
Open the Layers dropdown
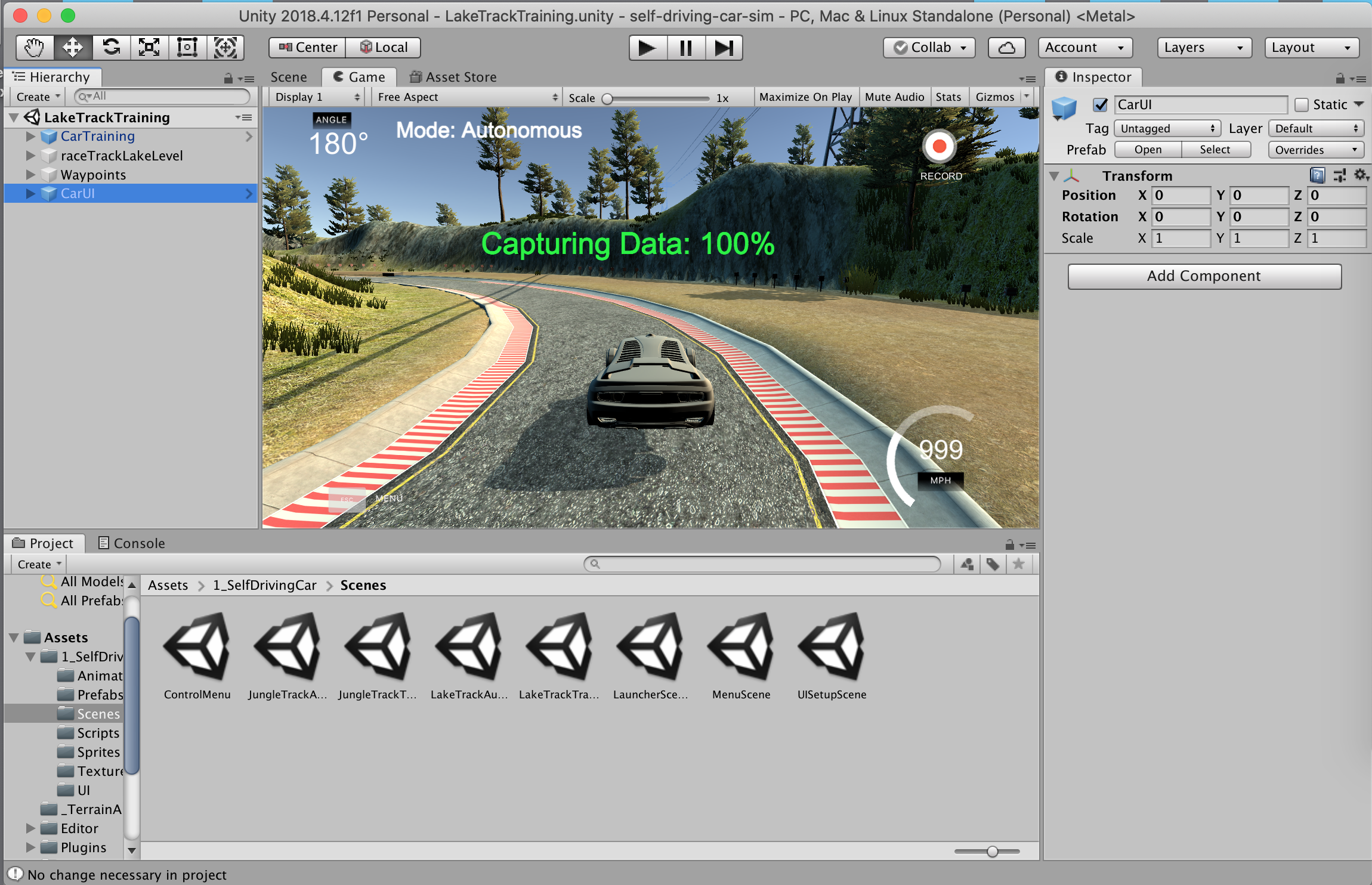point(1203,48)
